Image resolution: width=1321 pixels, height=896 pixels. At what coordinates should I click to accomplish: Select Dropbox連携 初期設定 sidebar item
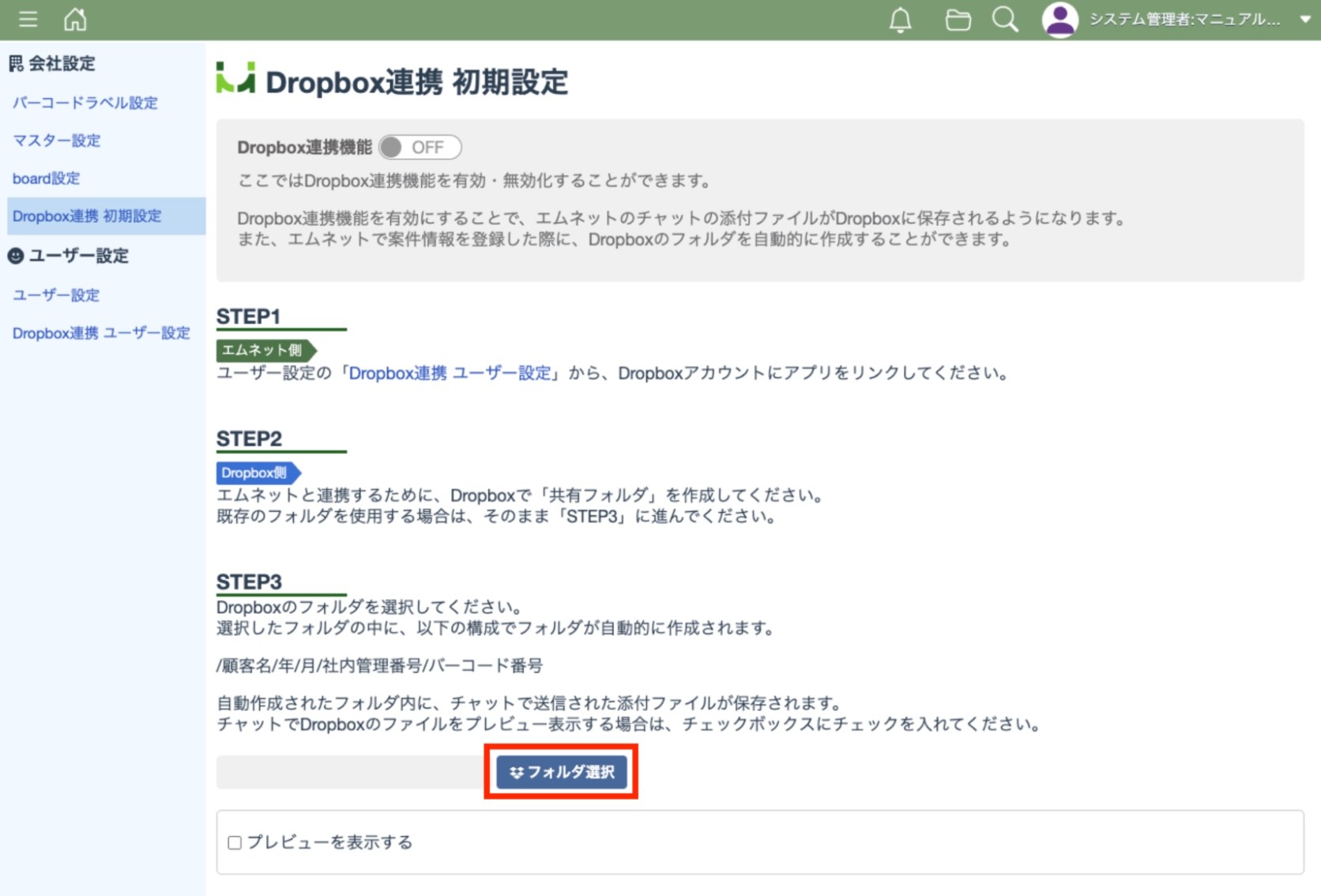click(87, 216)
